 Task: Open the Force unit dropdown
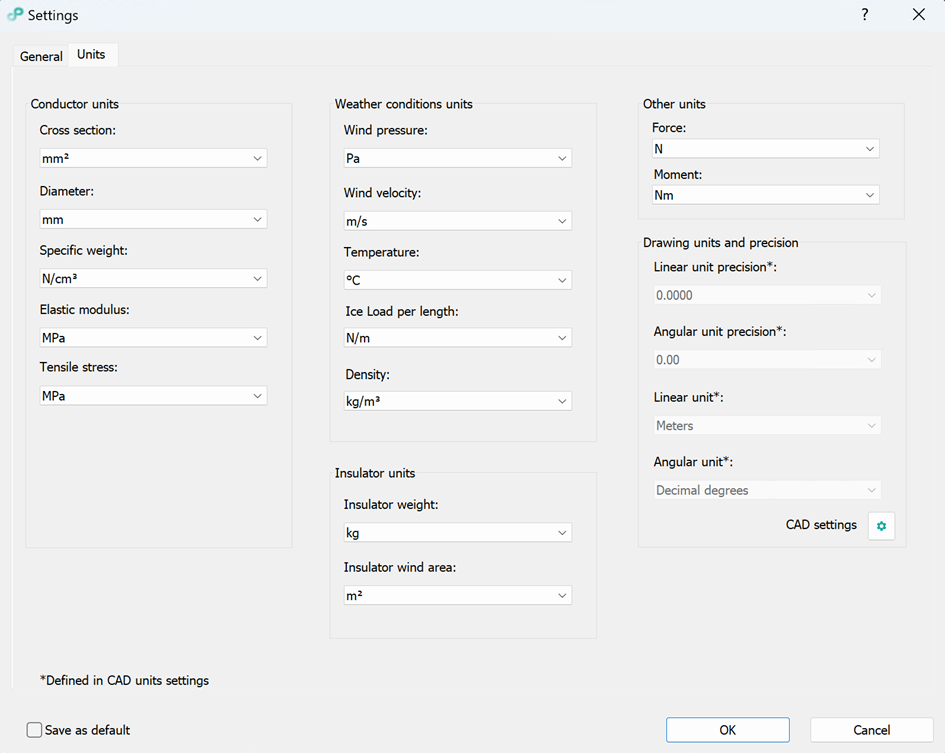click(765, 149)
